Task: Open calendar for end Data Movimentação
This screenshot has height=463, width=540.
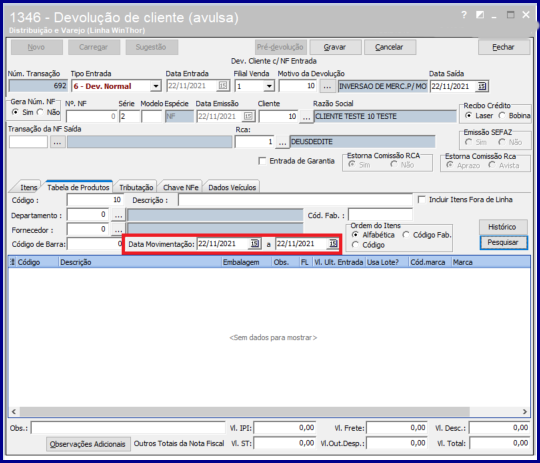Action: (333, 244)
